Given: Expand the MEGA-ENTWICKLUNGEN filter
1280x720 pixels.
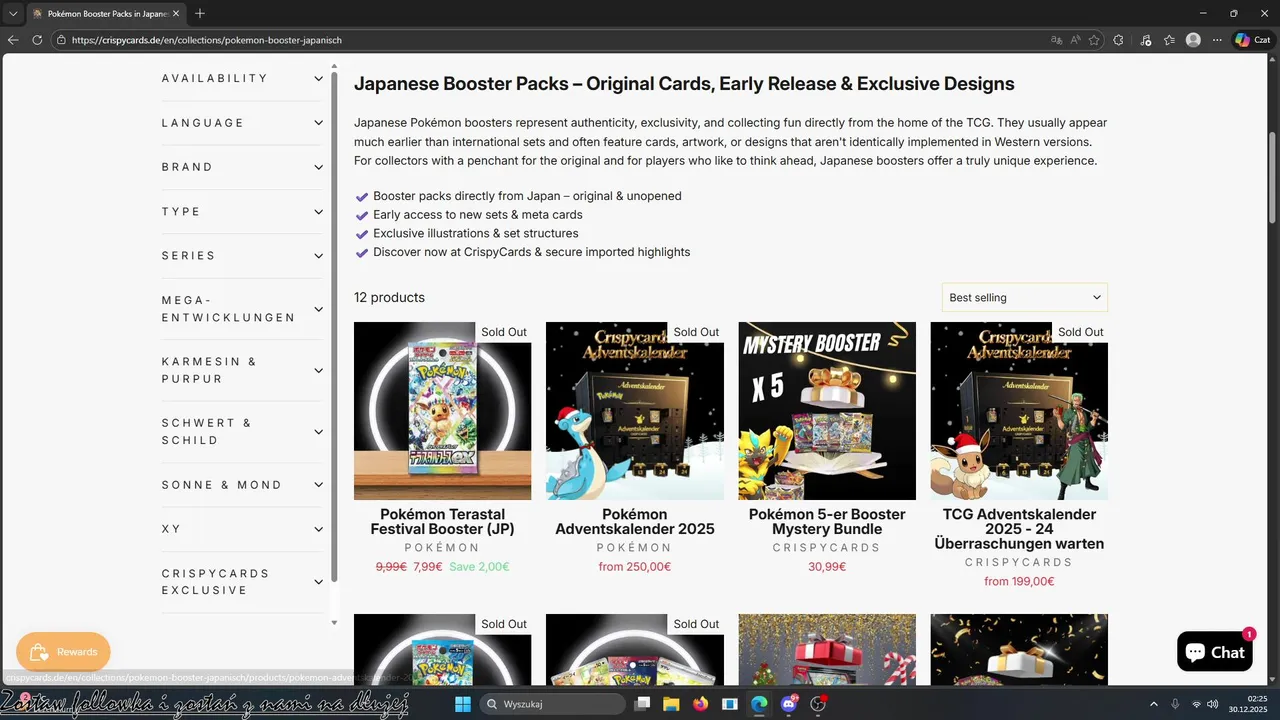Looking at the screenshot, I should tap(243, 309).
